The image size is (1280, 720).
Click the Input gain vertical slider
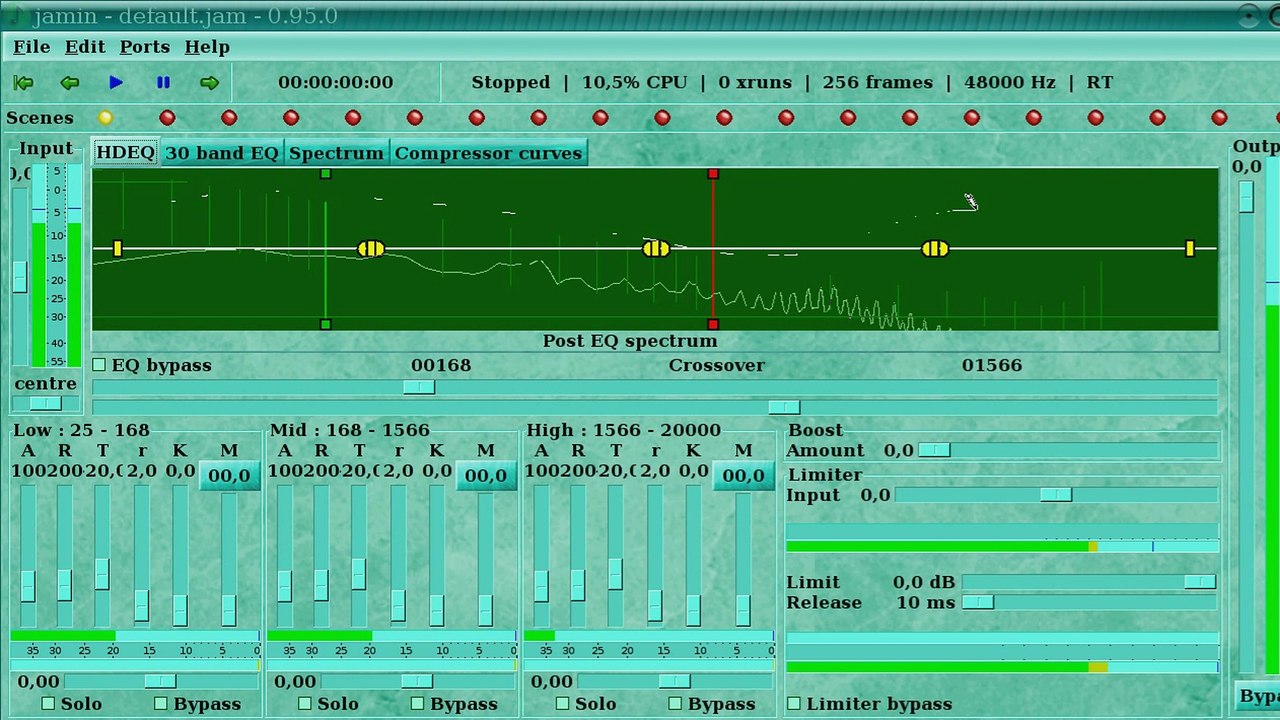click(20, 276)
